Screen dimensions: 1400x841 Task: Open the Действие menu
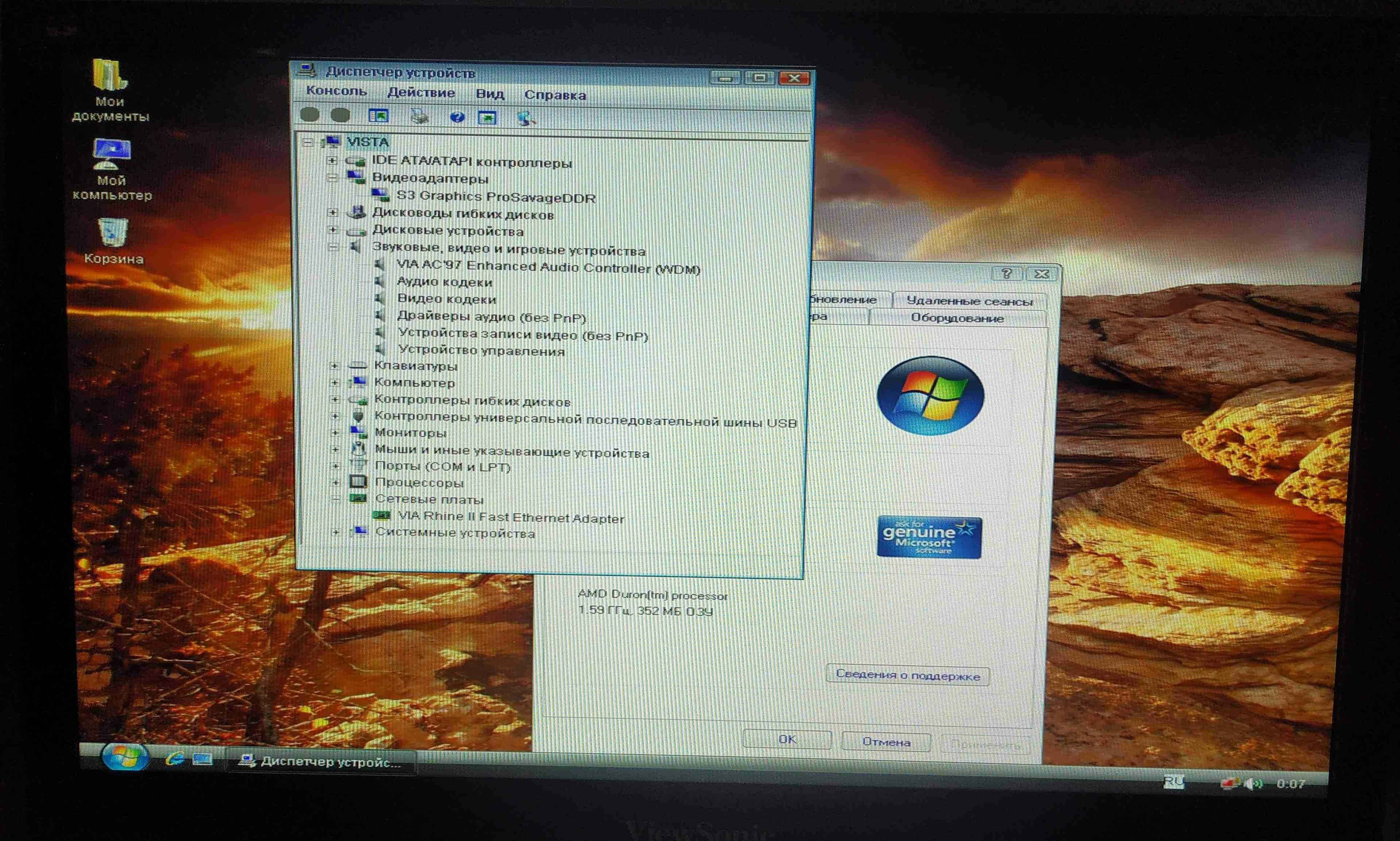pos(421,92)
